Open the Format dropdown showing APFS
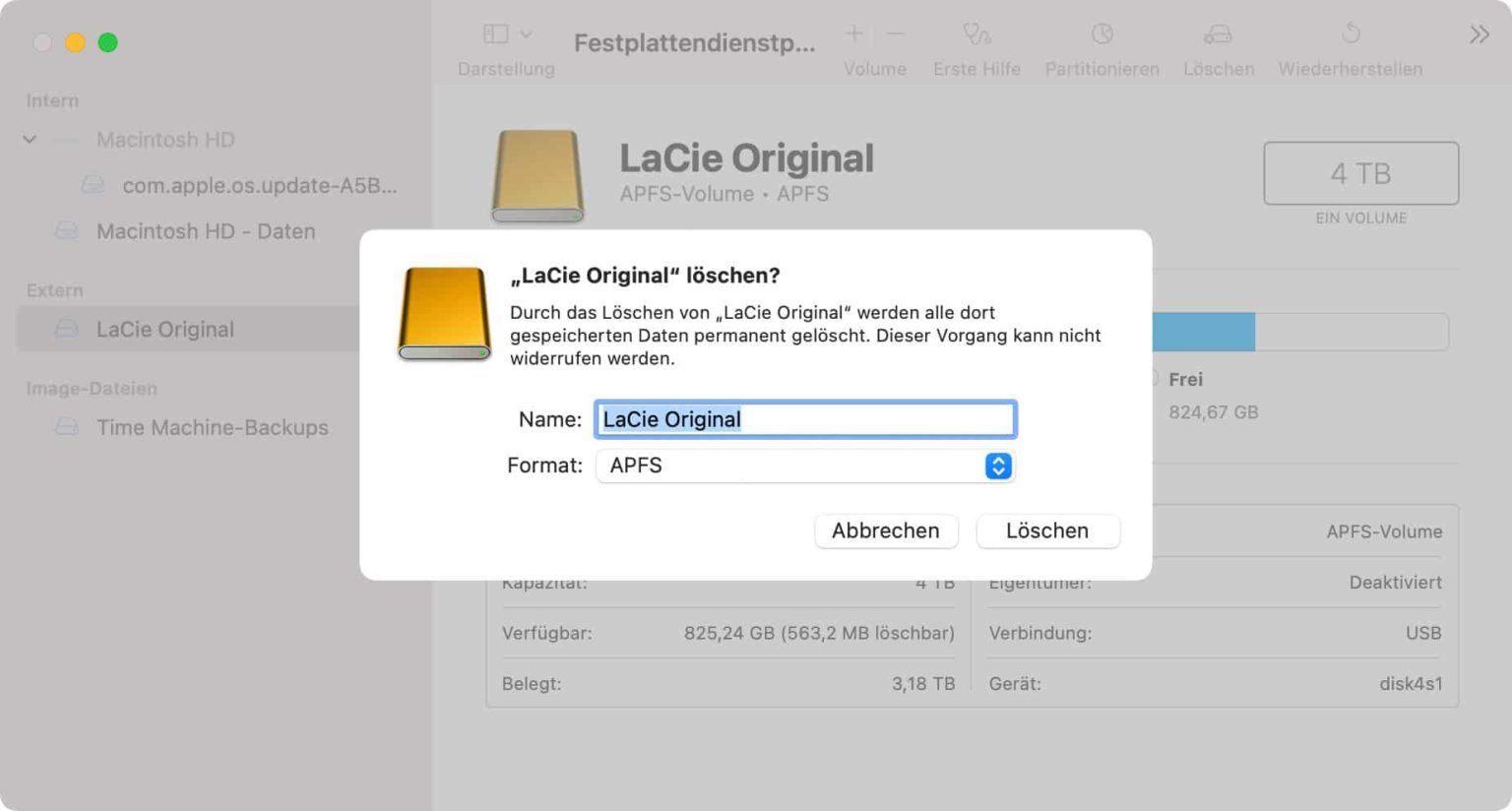The width and height of the screenshot is (1512, 811). pyautogui.click(x=805, y=466)
